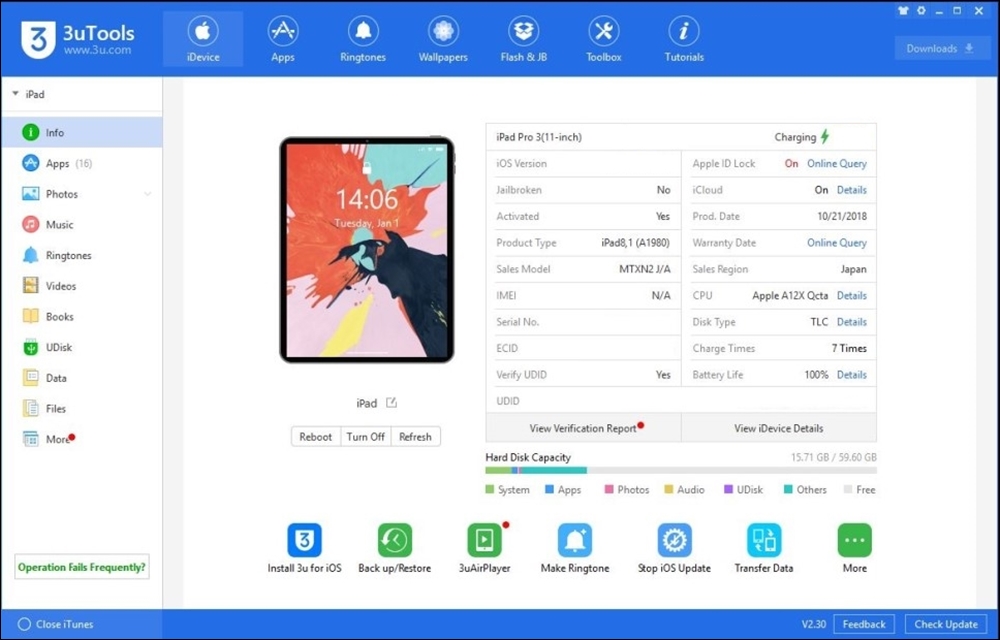Click the green Charging bolt icon
Image resolution: width=1000 pixels, height=640 pixels.
click(x=825, y=136)
